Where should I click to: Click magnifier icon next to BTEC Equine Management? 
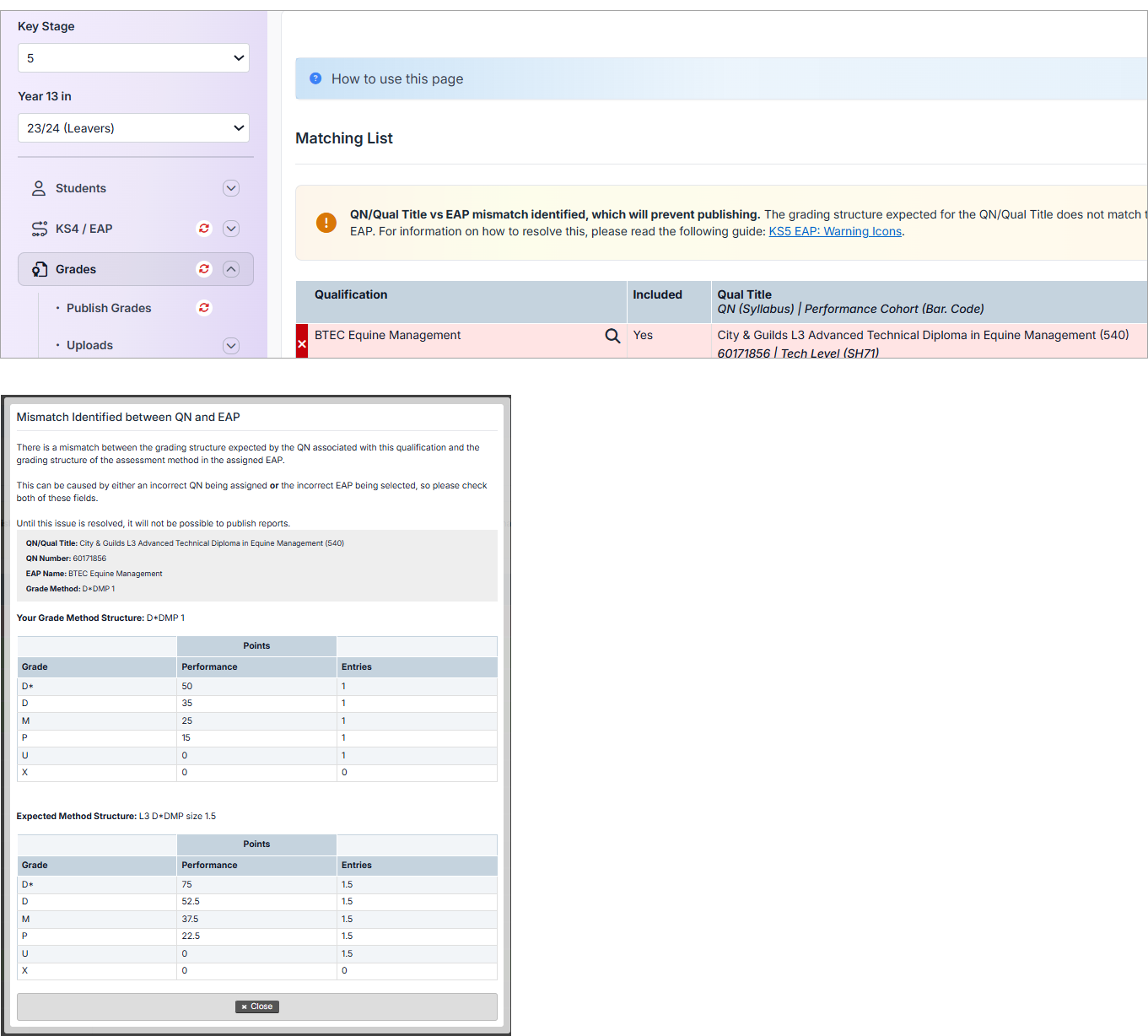click(x=612, y=336)
